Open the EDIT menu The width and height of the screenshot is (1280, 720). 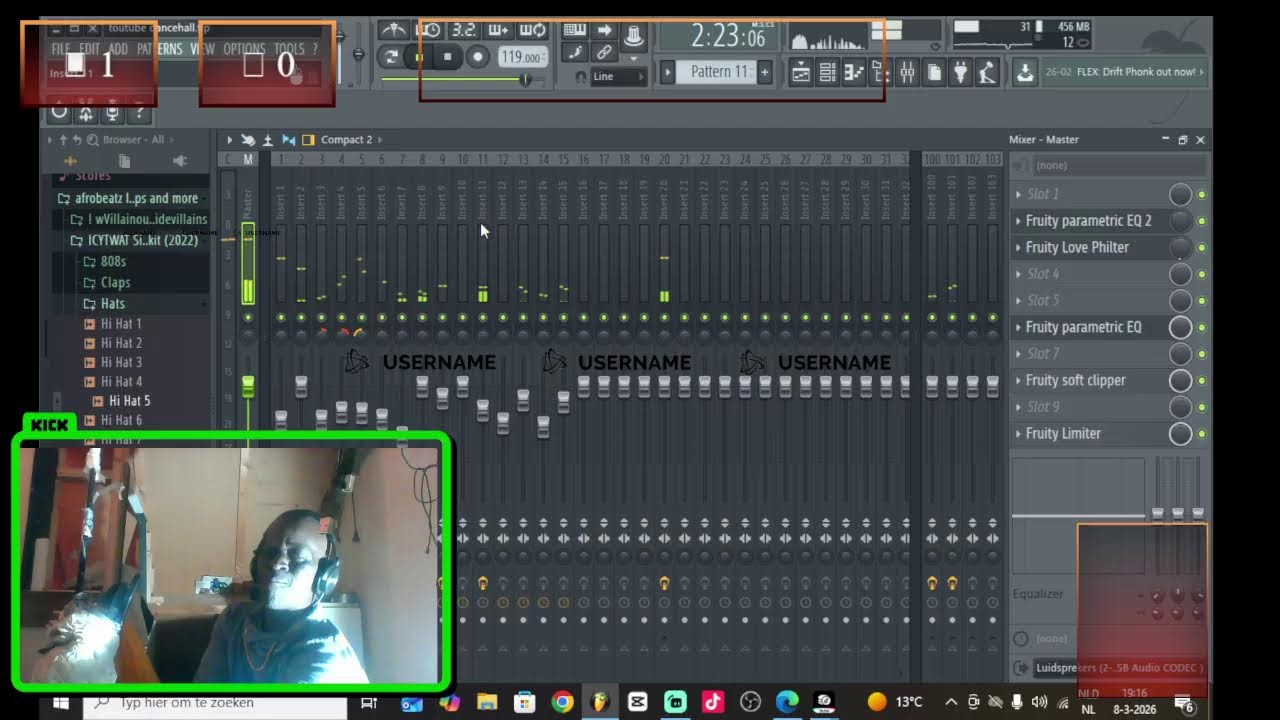tap(90, 48)
